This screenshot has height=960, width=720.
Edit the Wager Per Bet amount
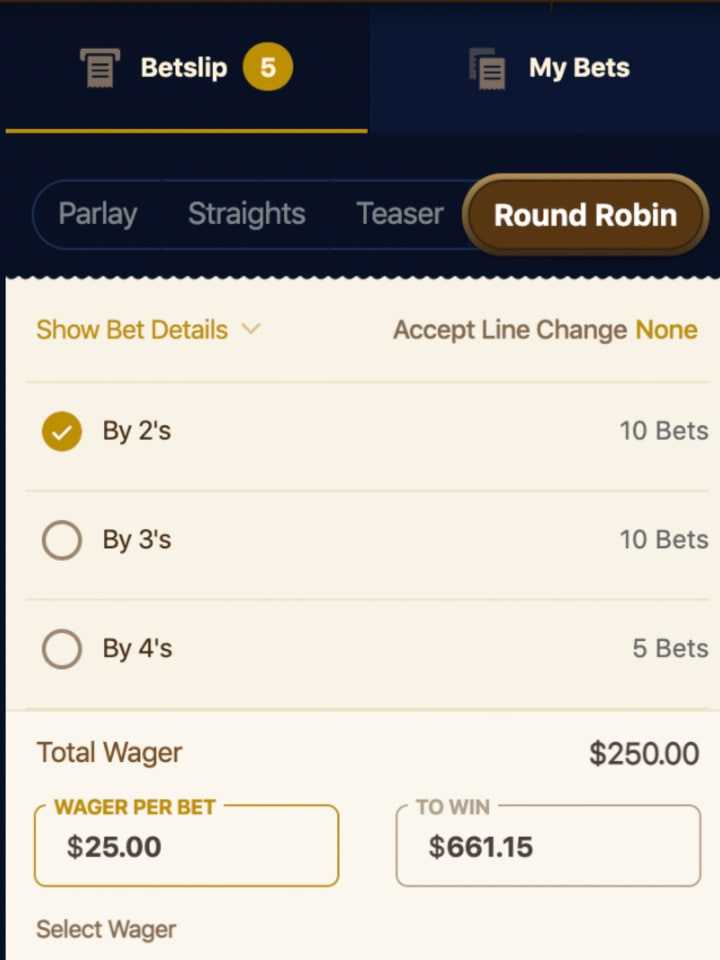click(x=186, y=846)
